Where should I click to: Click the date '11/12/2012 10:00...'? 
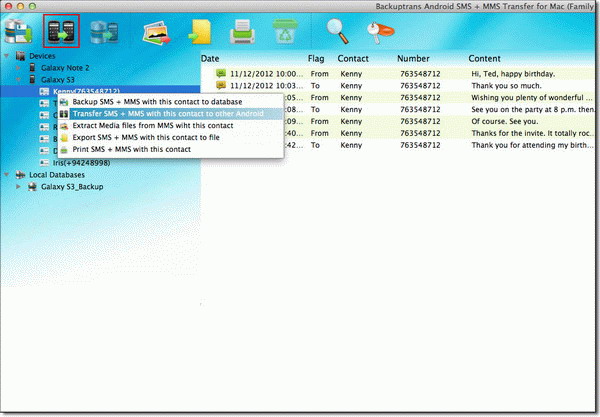click(x=266, y=74)
